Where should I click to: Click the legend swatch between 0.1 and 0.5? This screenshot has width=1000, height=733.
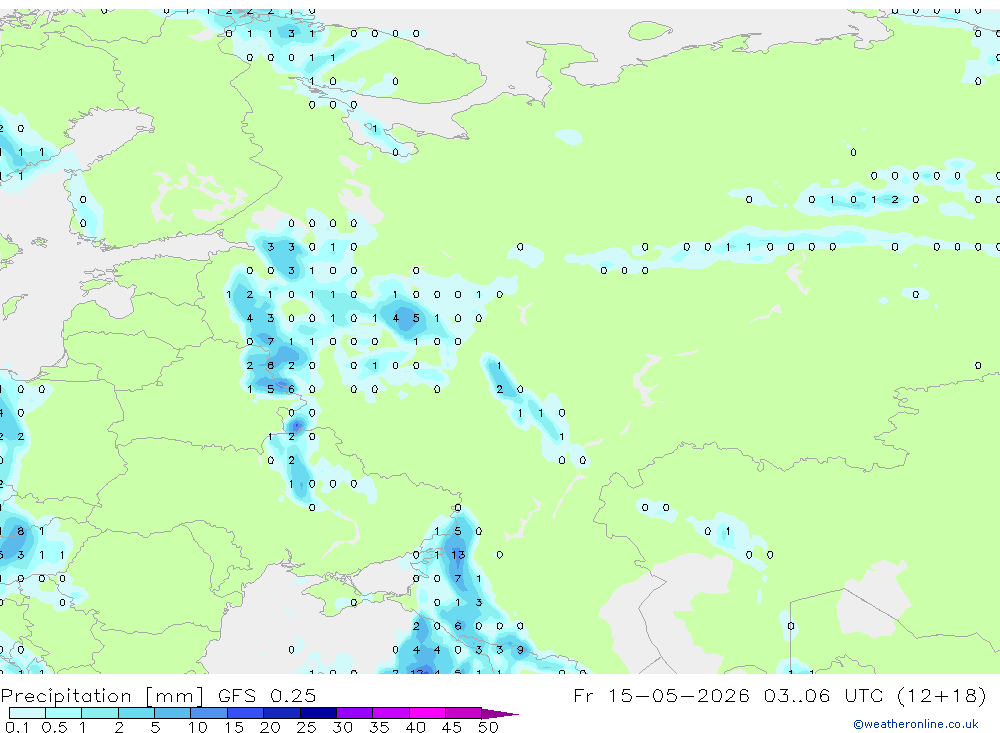point(27,713)
